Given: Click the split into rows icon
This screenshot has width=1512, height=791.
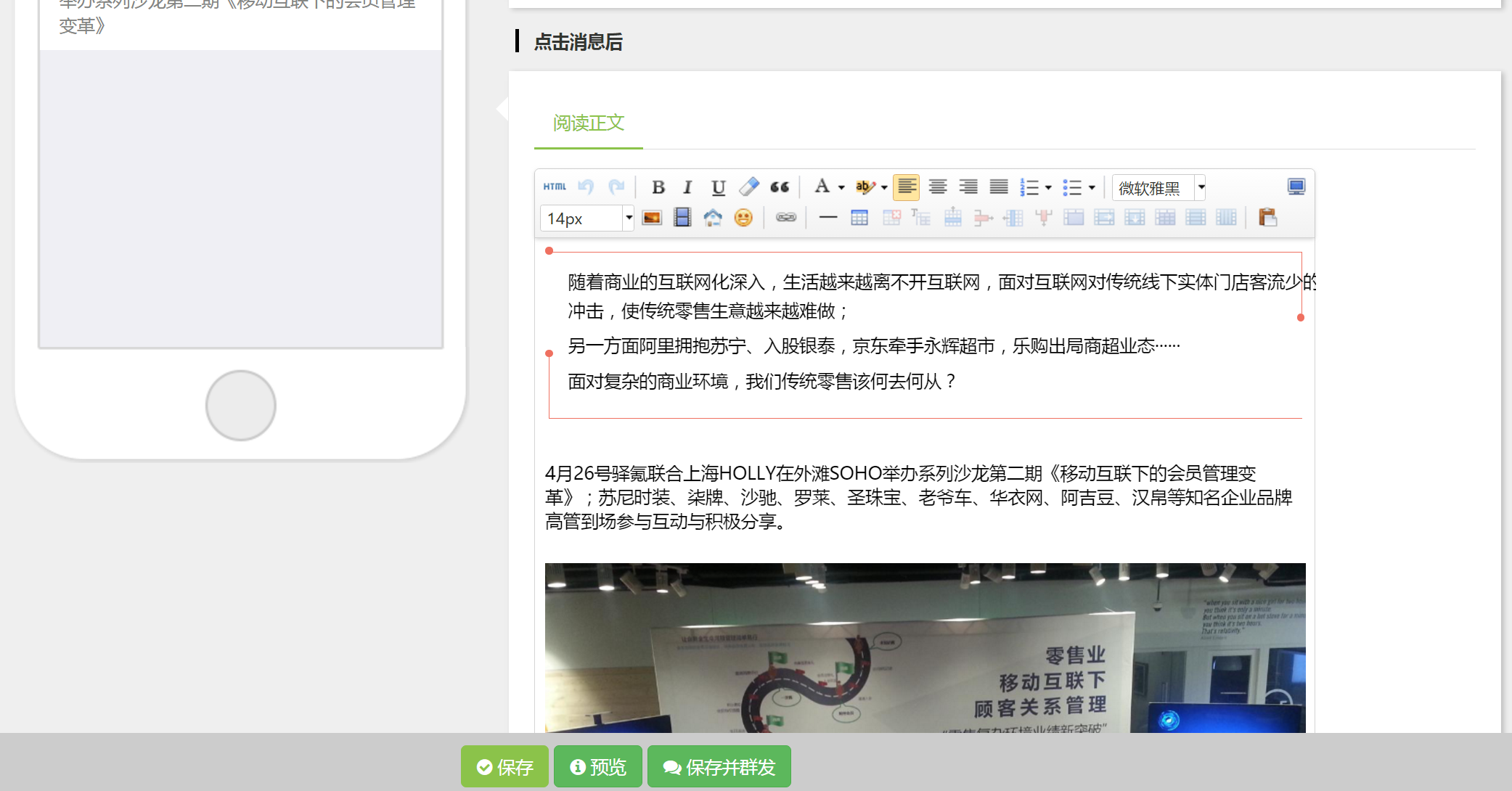Looking at the screenshot, I should click(x=1196, y=218).
